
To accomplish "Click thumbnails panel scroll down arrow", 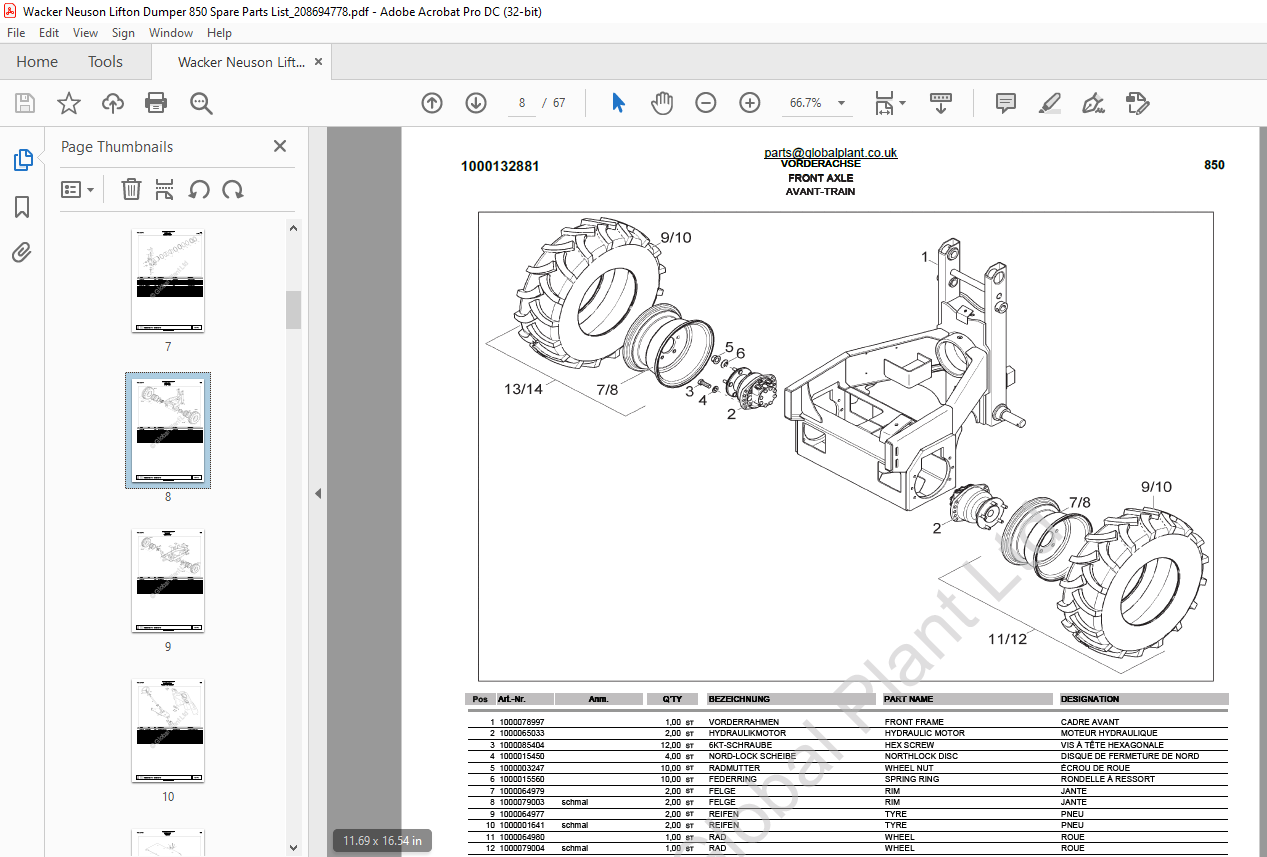I will pos(294,848).
